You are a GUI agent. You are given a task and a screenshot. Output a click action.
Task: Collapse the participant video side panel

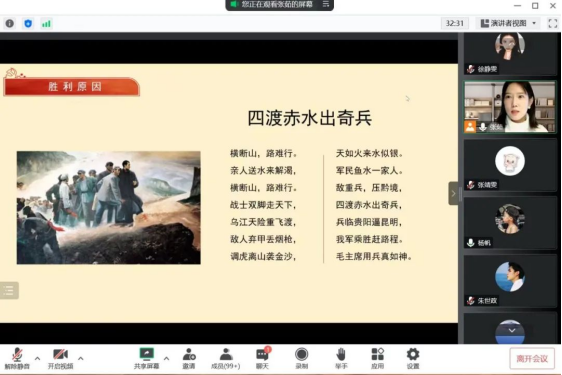(x=453, y=194)
